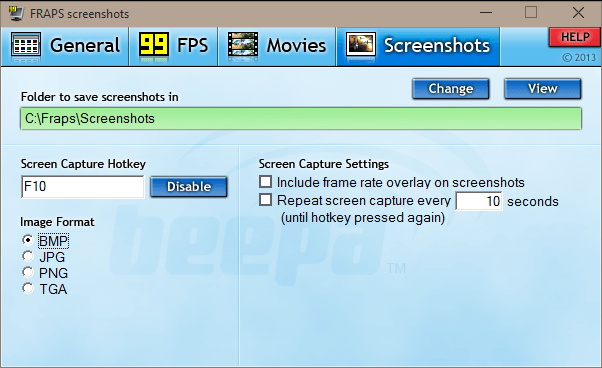The height and width of the screenshot is (368, 602).
Task: Click the © 2013 copyright text
Action: (579, 58)
